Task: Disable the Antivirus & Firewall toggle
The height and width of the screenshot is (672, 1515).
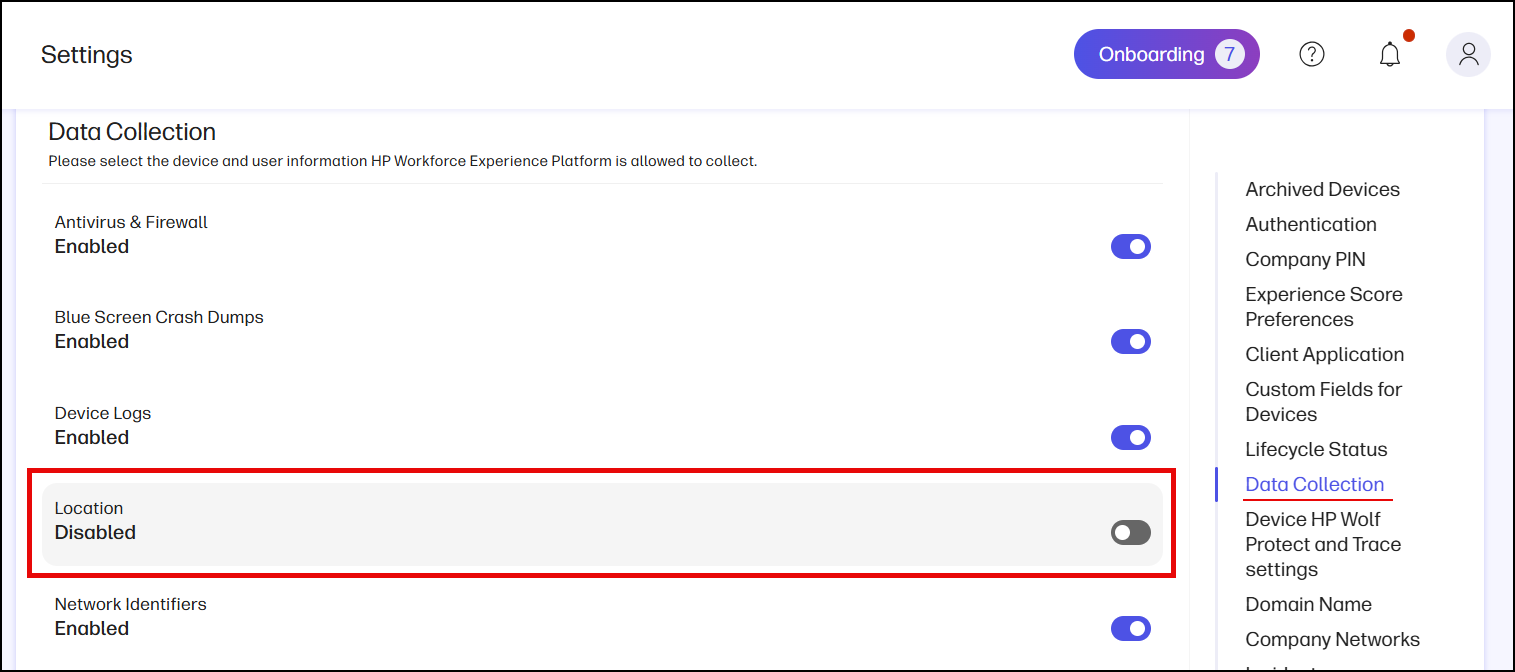Action: pos(1131,246)
